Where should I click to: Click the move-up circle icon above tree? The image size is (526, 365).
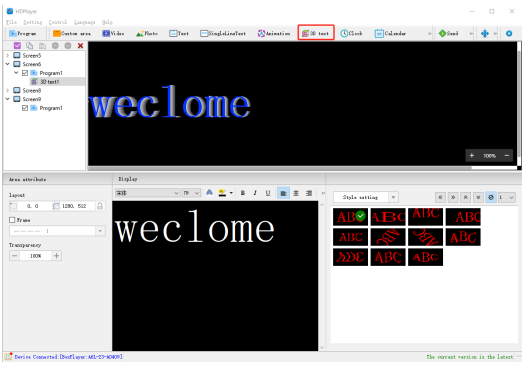tap(55, 46)
